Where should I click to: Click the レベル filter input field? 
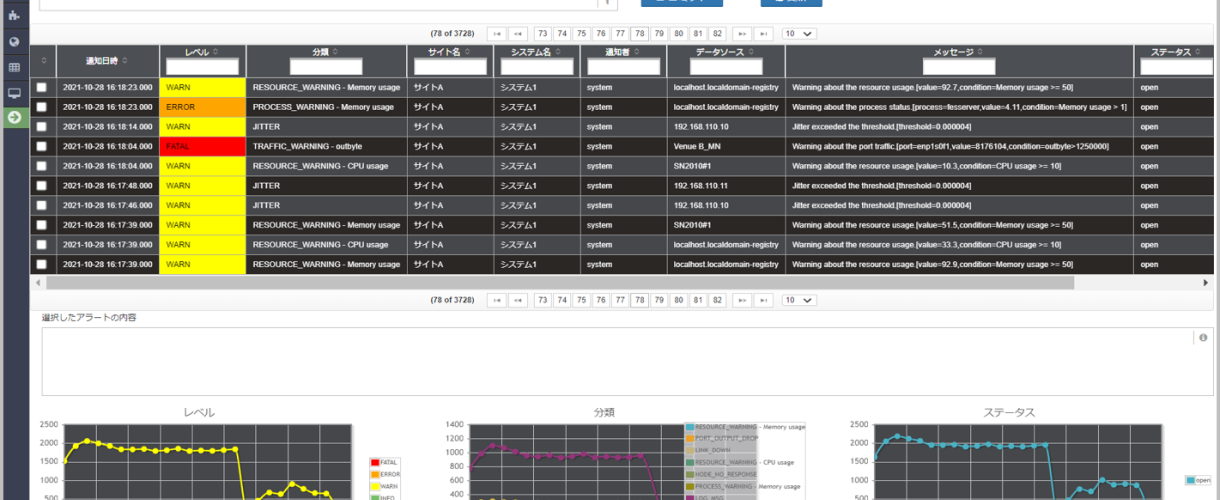[x=202, y=67]
